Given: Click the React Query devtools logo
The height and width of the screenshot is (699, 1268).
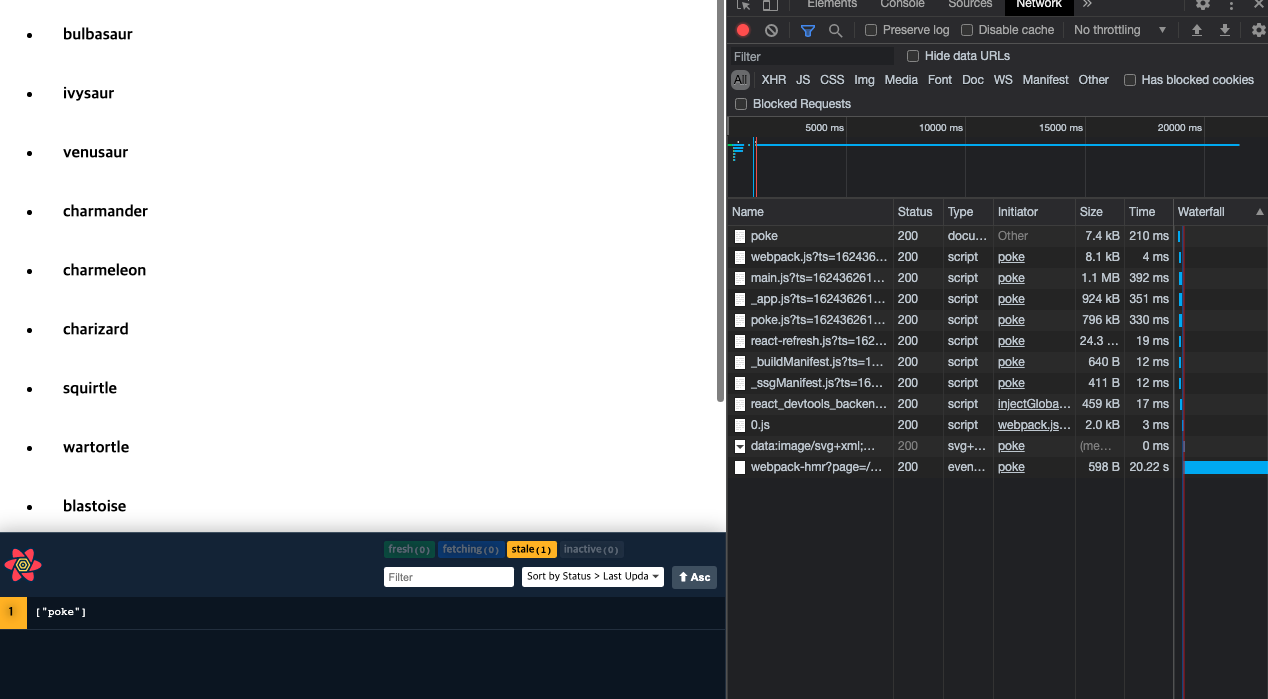Looking at the screenshot, I should tap(23, 565).
